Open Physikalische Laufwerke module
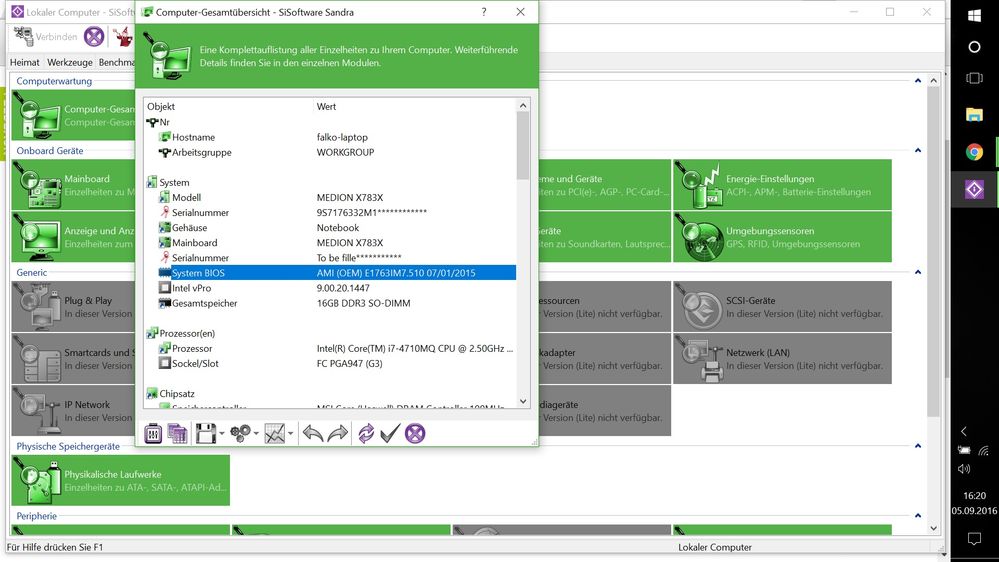Image resolution: width=999 pixels, height=562 pixels. pos(120,480)
